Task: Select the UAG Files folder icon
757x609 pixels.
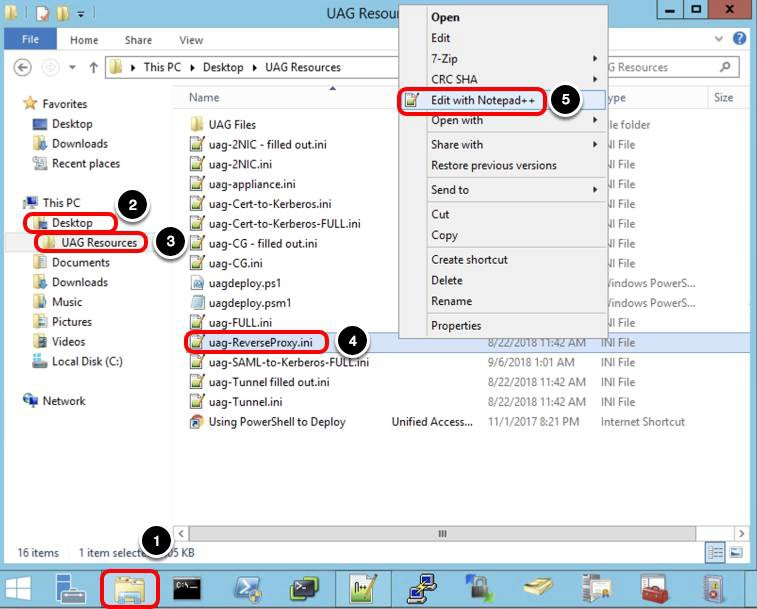Action: [x=197, y=125]
